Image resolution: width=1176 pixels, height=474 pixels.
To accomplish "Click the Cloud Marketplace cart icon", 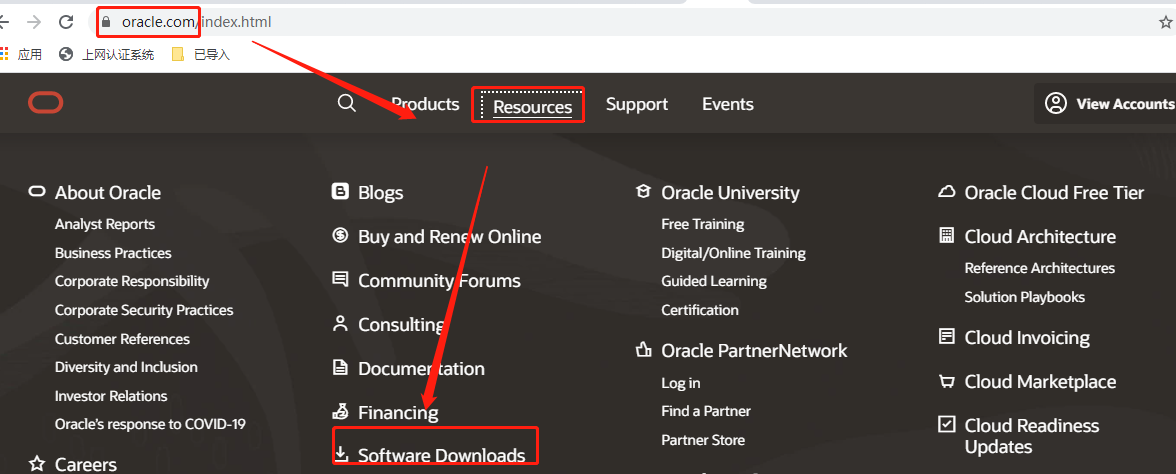I will click(946, 382).
